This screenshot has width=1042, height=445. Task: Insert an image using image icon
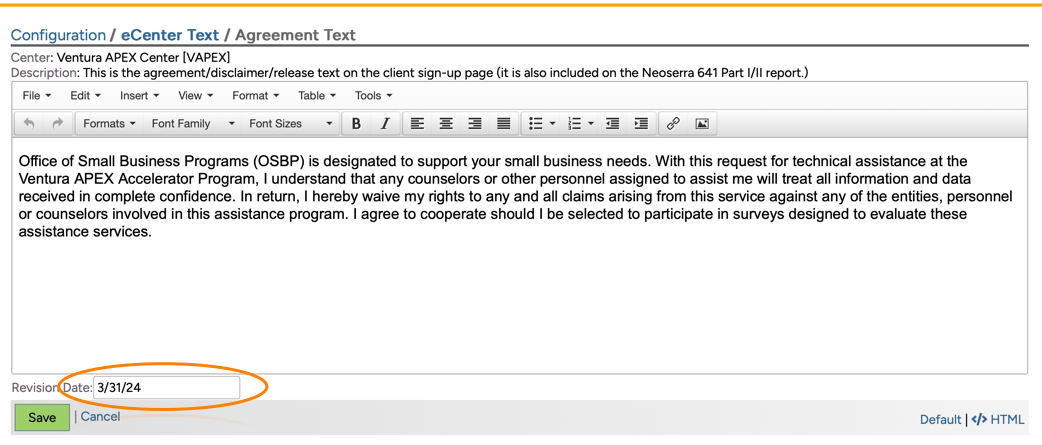pyautogui.click(x=702, y=124)
